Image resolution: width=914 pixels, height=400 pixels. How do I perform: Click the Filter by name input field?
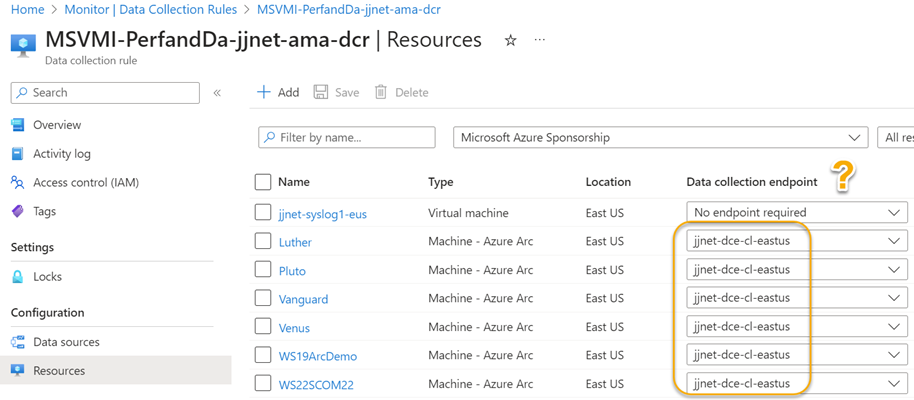coord(346,138)
